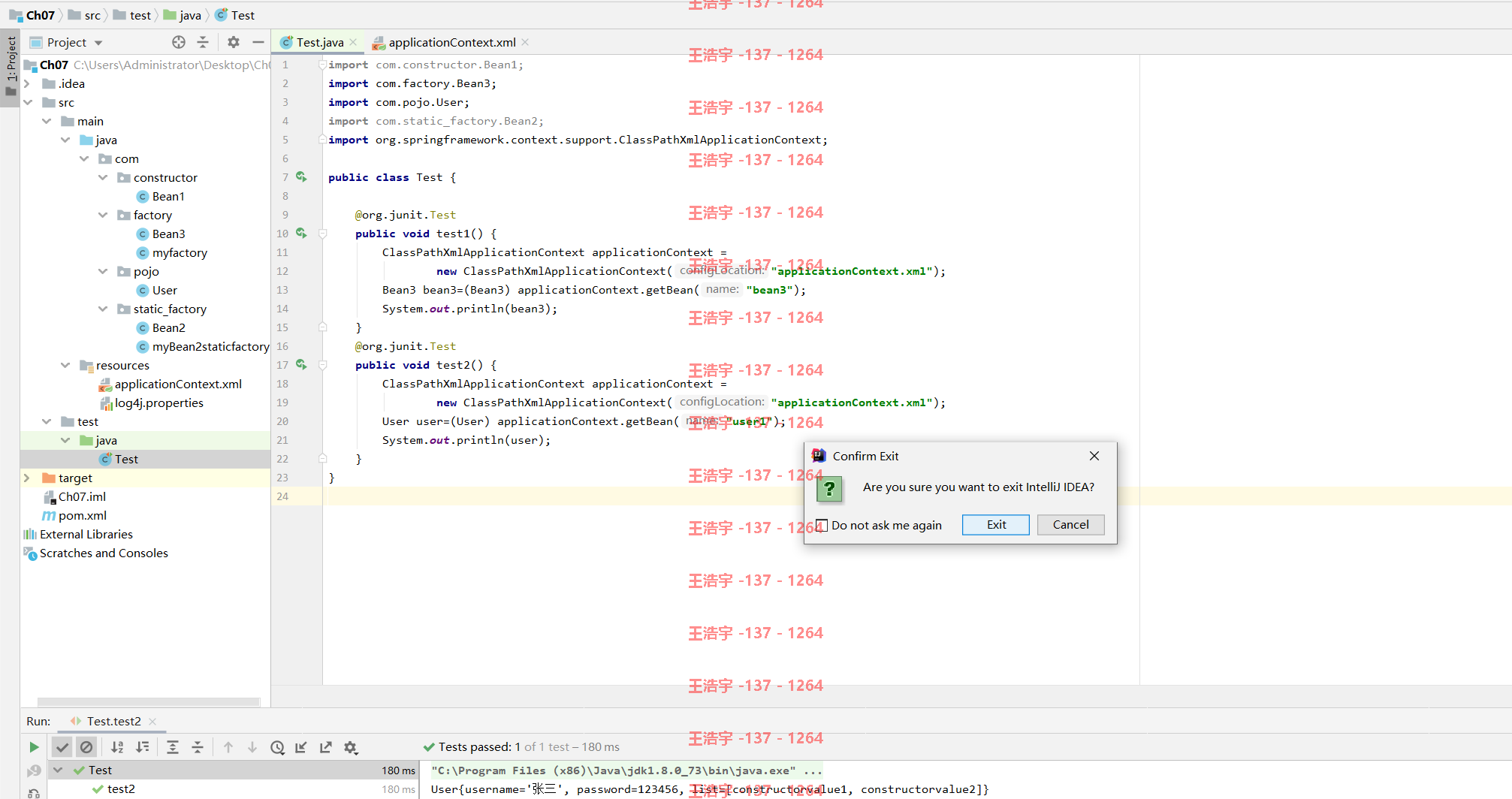Open test runner settings gear
This screenshot has height=799, width=1512.
pos(350,747)
